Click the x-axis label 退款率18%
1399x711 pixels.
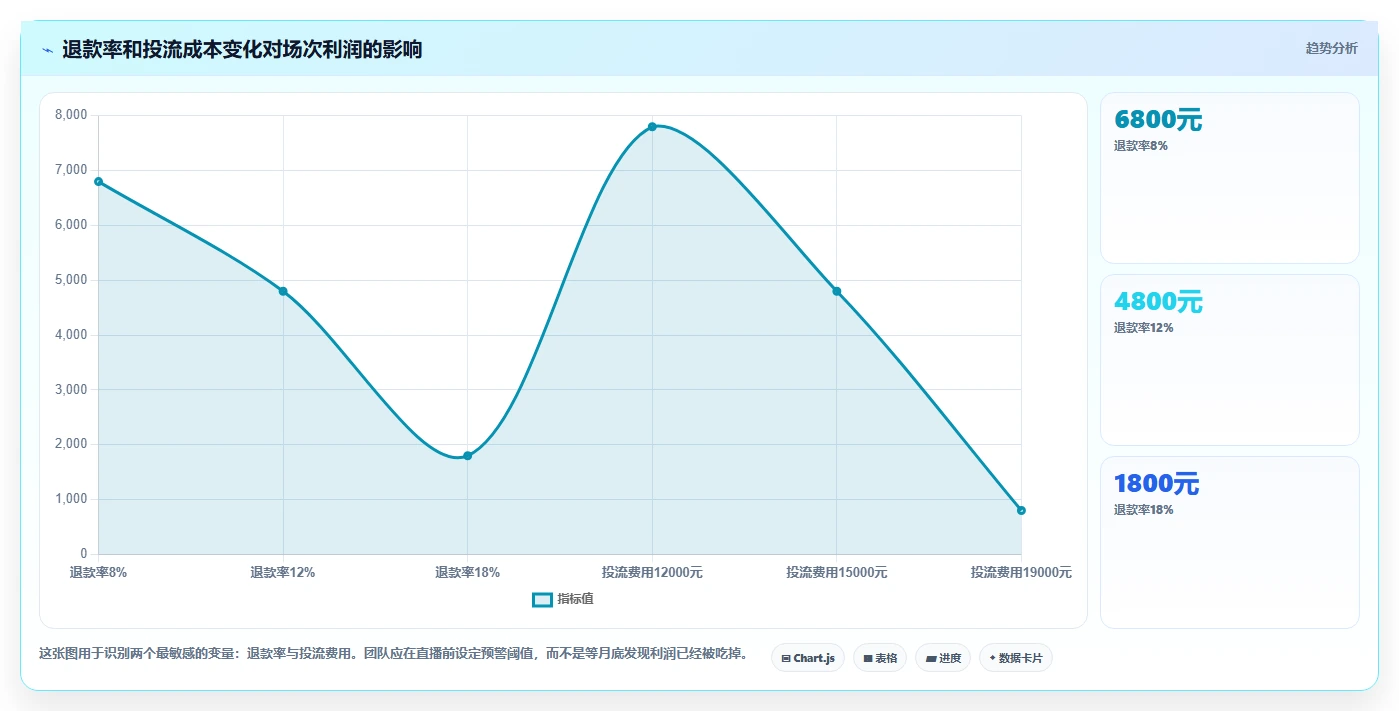(x=467, y=573)
